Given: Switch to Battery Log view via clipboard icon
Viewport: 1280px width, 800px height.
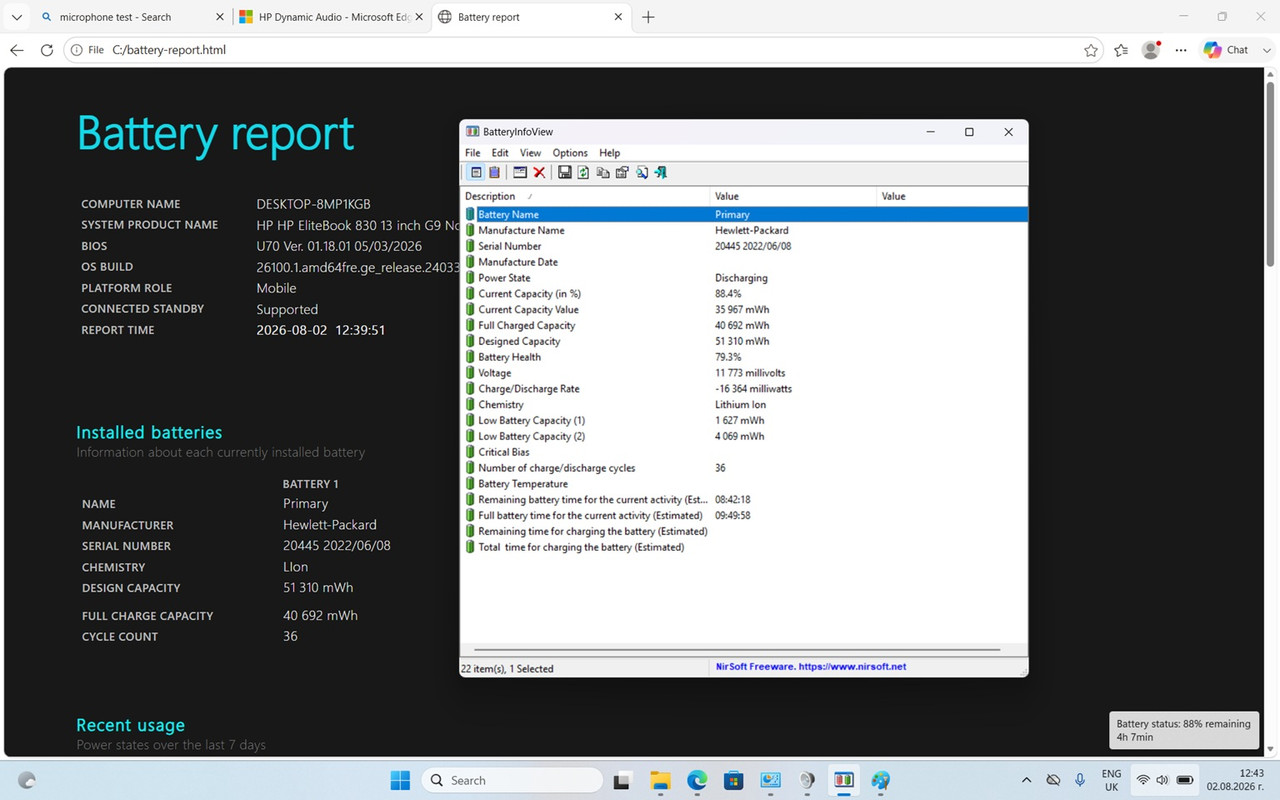Looking at the screenshot, I should point(494,173).
